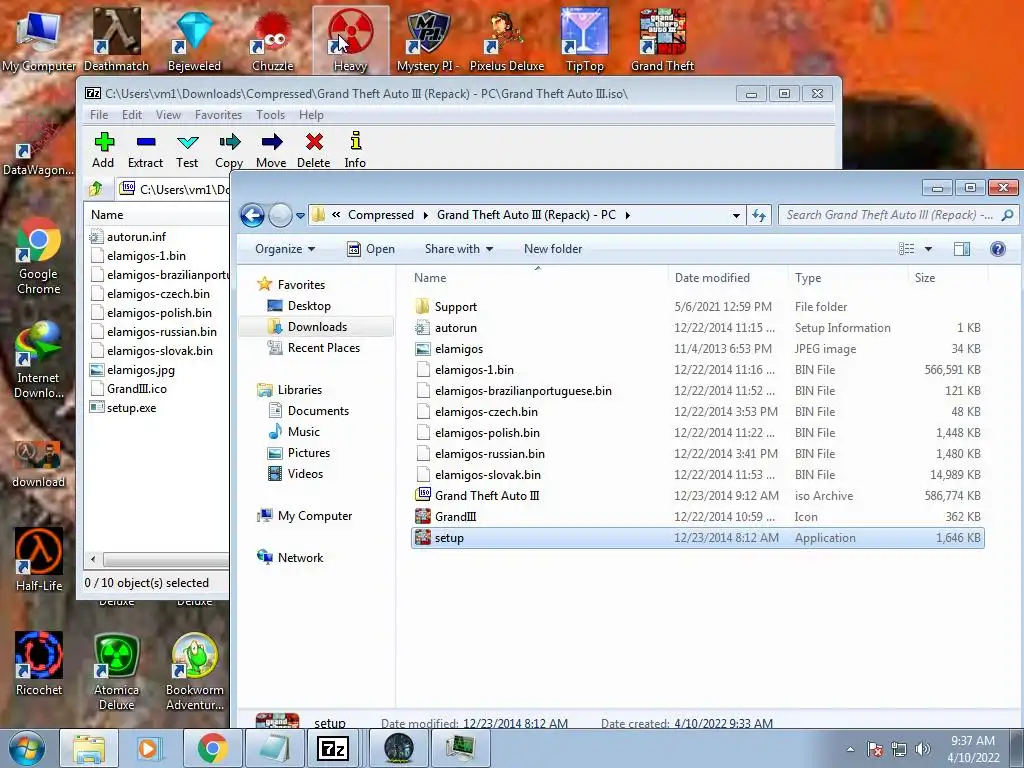Screen dimensions: 1024x768
Task: Select elamigos.jpg in 7-Zip list
Action: (140, 370)
